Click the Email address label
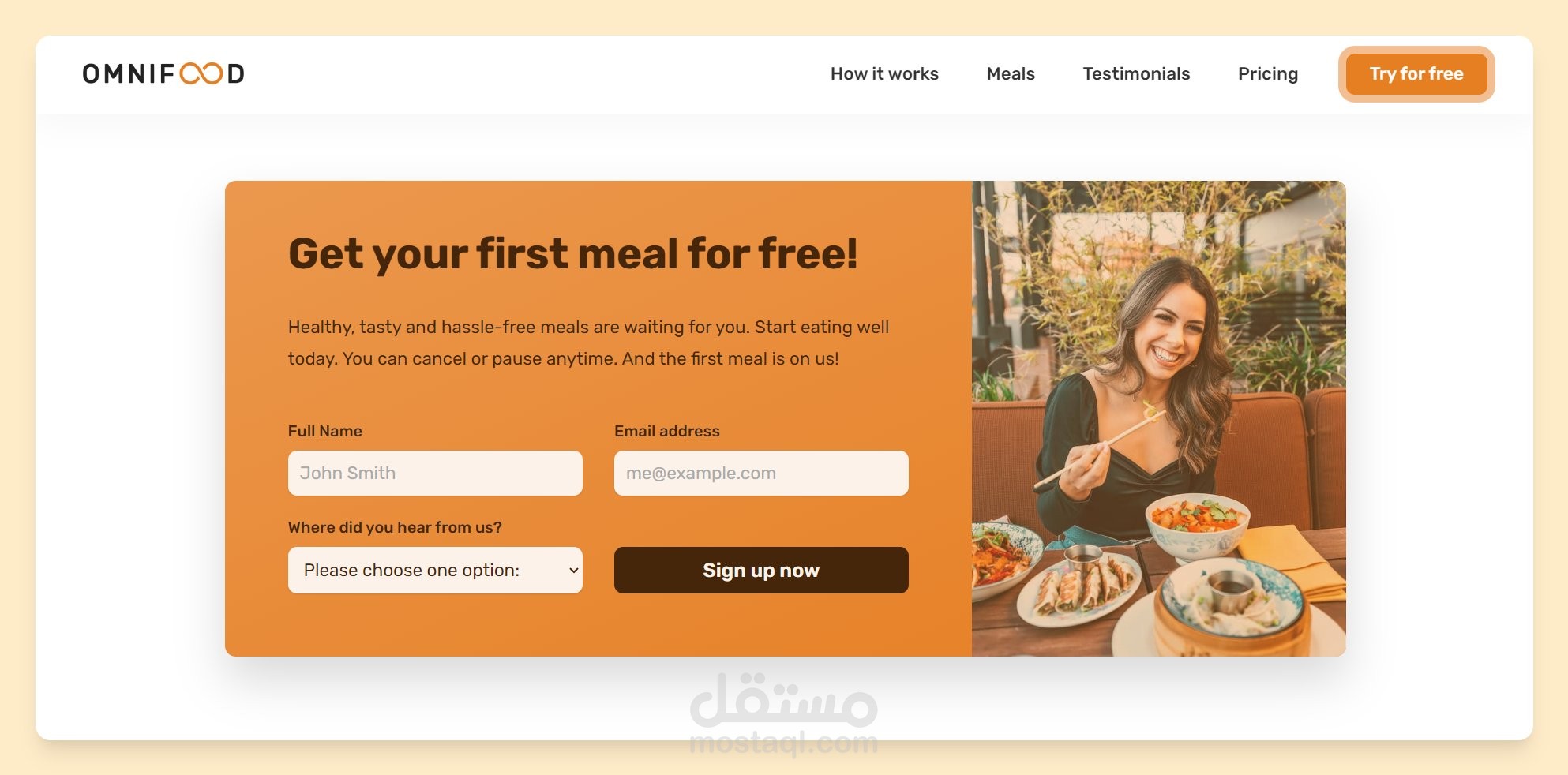This screenshot has width=1568, height=775. tap(667, 431)
